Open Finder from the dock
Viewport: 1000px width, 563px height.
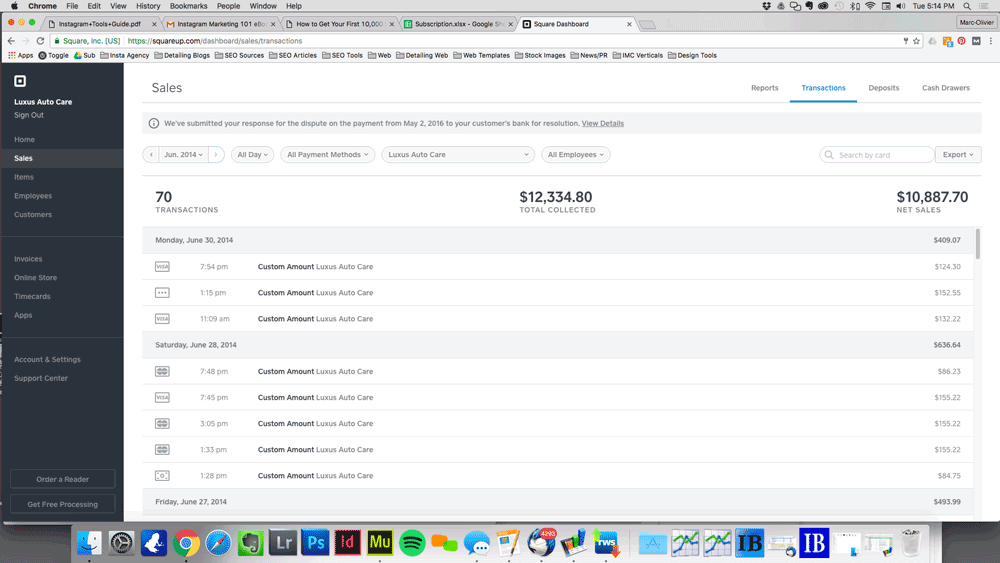tap(89, 543)
